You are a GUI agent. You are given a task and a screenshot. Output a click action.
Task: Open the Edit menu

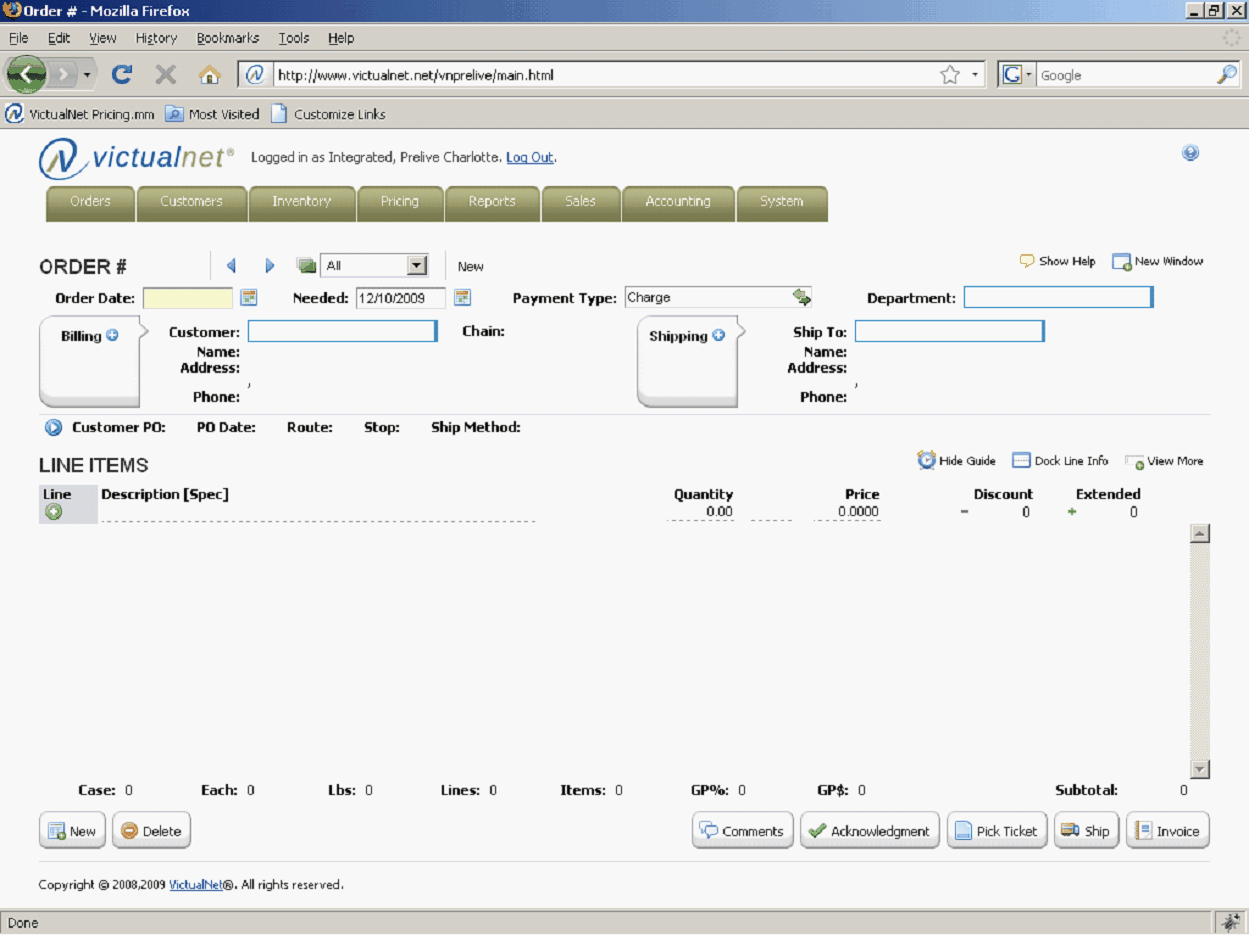point(59,38)
